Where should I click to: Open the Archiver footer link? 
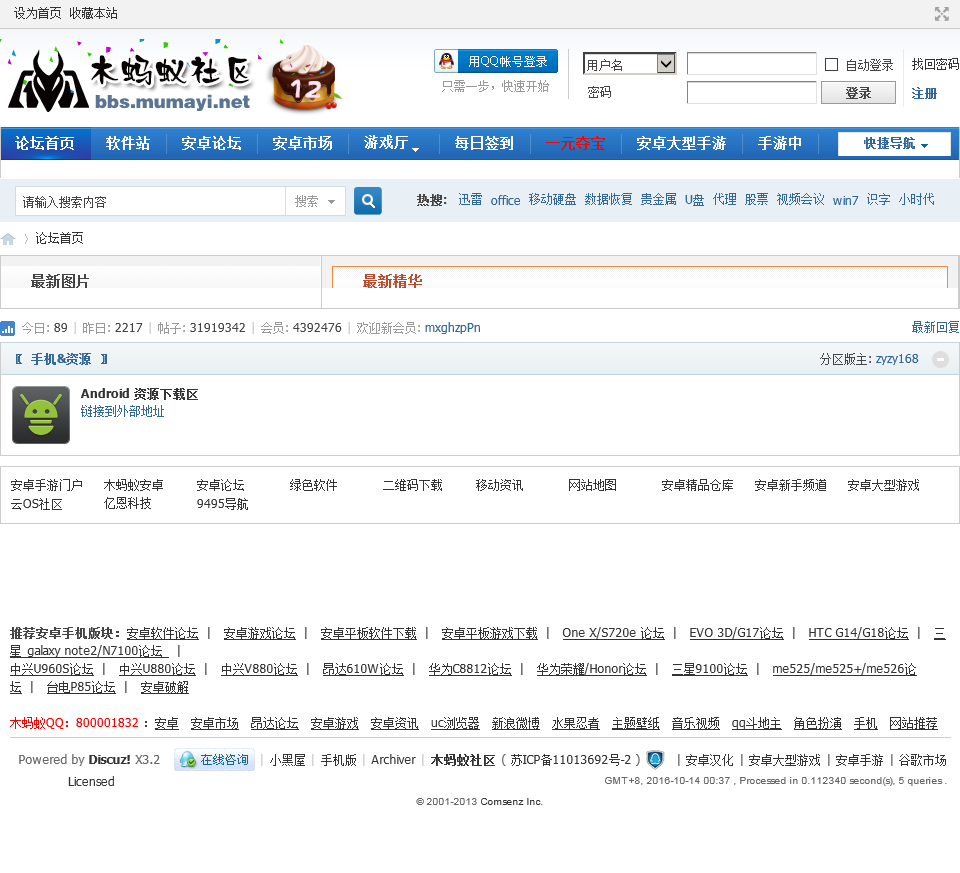tap(393, 760)
